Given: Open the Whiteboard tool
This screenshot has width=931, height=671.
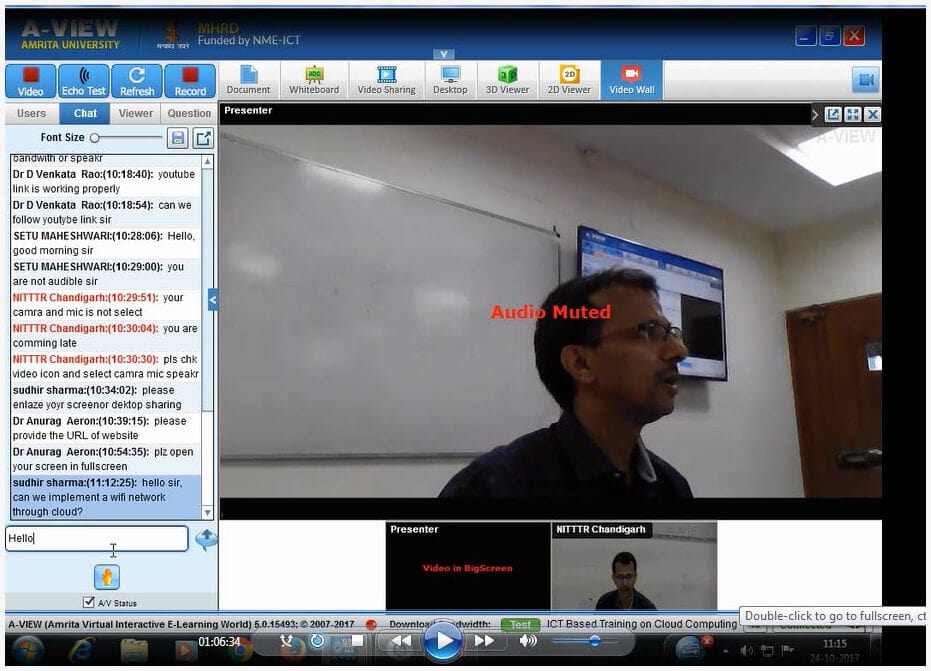Looking at the screenshot, I should tap(314, 80).
